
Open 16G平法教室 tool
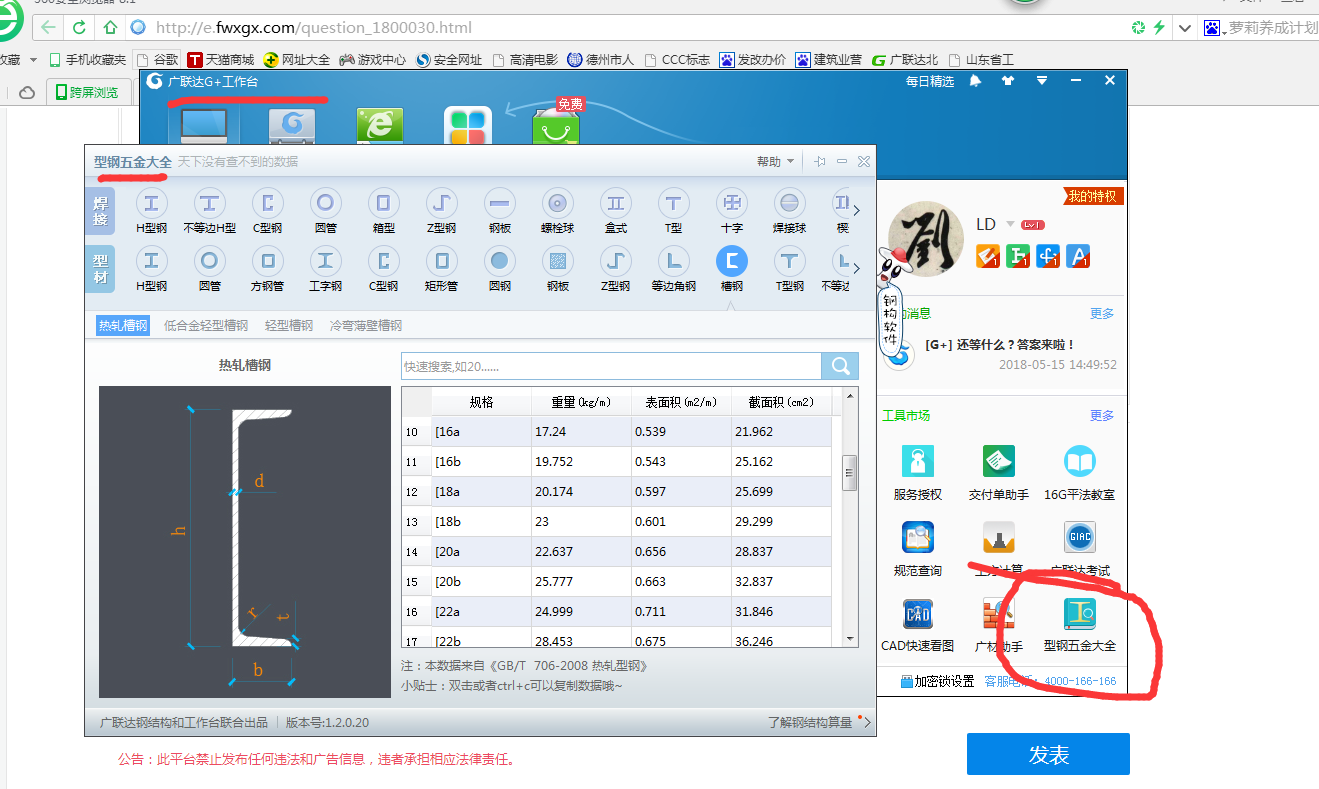1080,462
